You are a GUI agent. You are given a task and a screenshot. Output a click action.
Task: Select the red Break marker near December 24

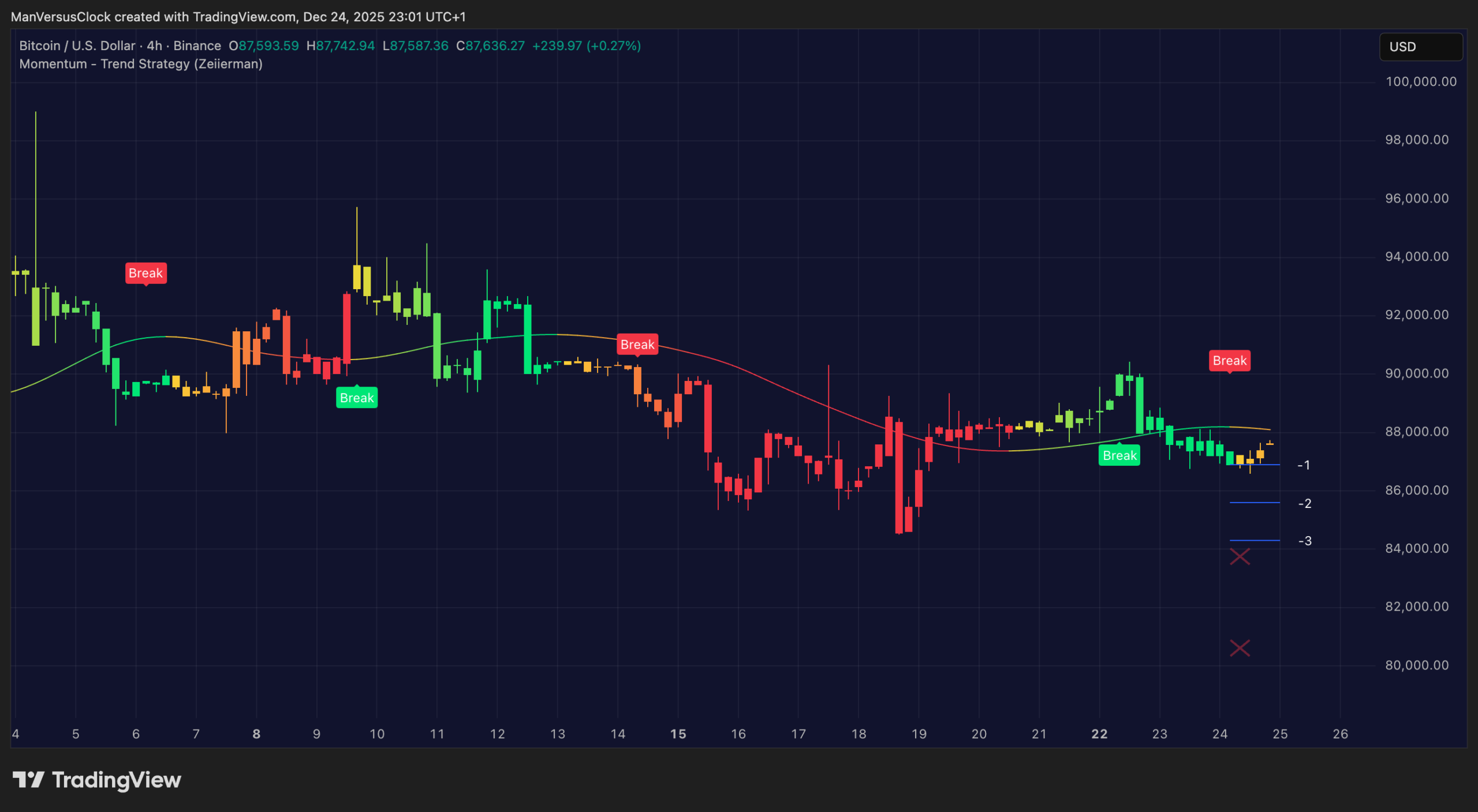pos(1230,360)
